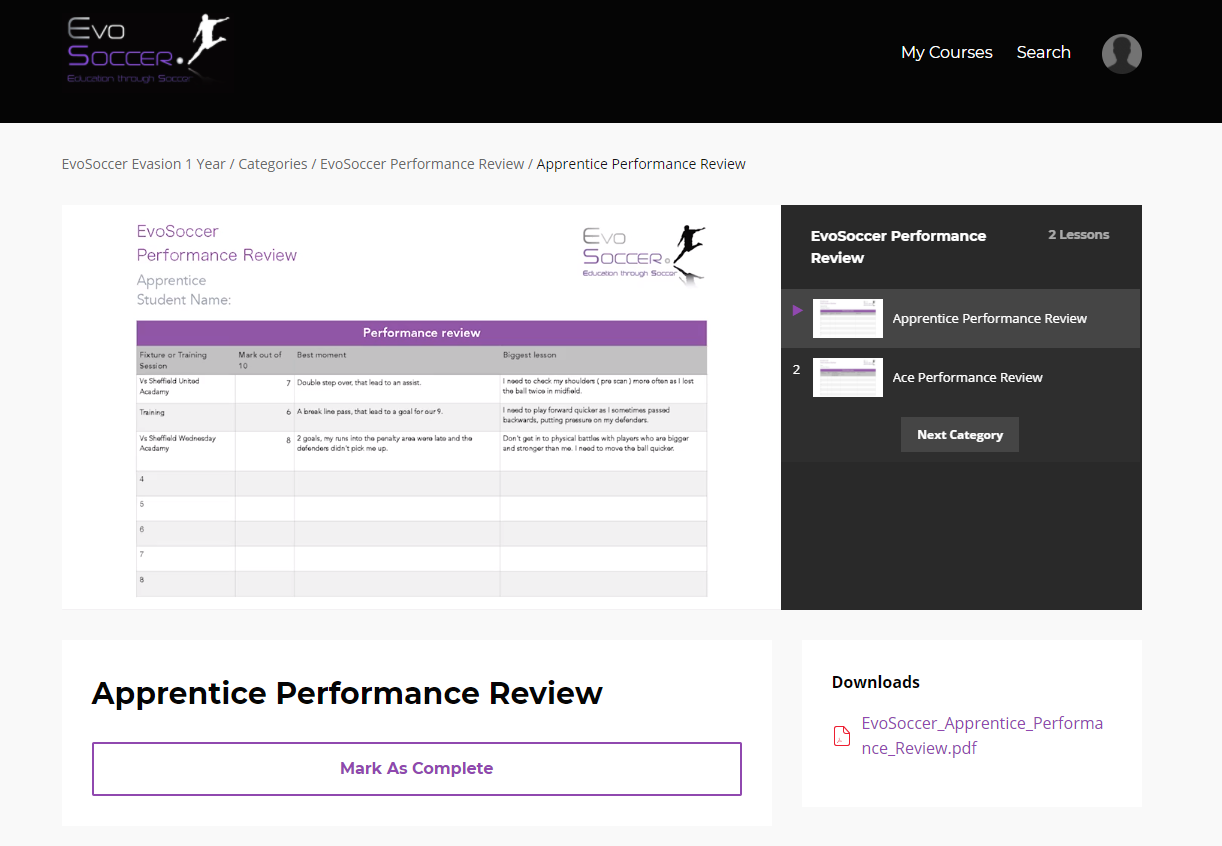1222x846 pixels.
Task: Open the Apprentice Performance Review lesson title
Action: point(990,318)
